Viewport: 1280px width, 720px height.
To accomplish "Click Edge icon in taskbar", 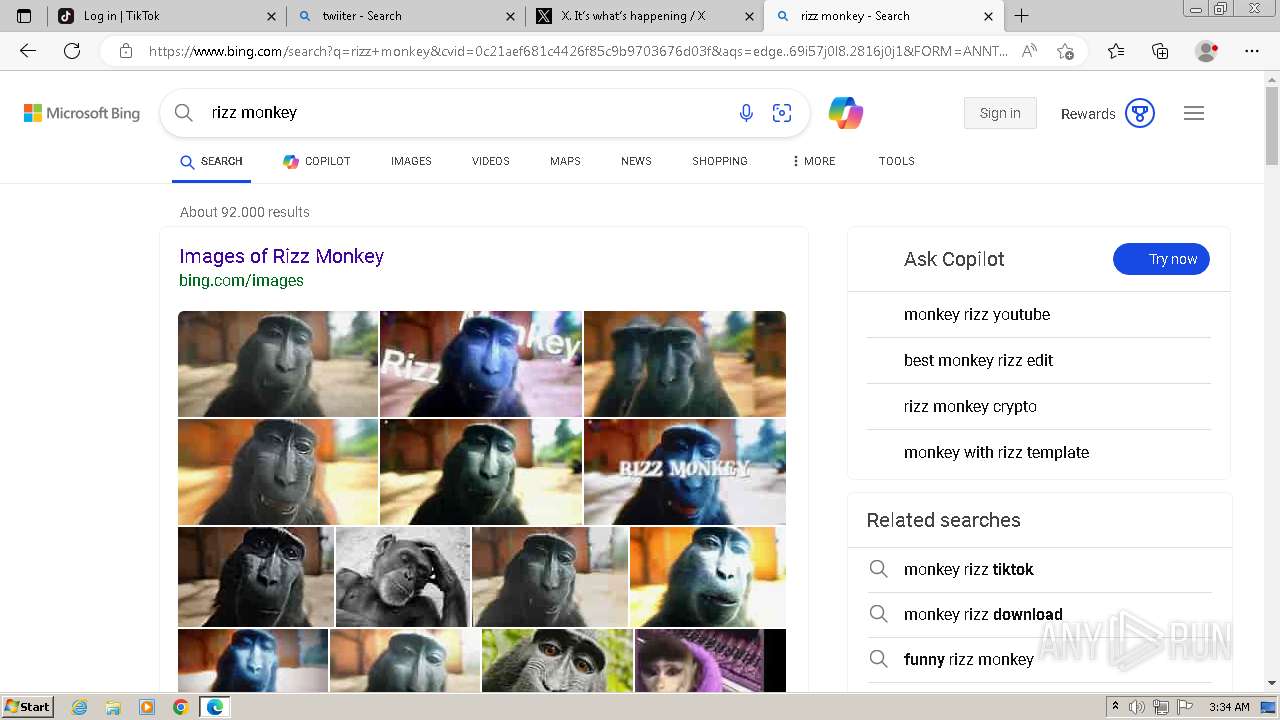I will coord(215,707).
